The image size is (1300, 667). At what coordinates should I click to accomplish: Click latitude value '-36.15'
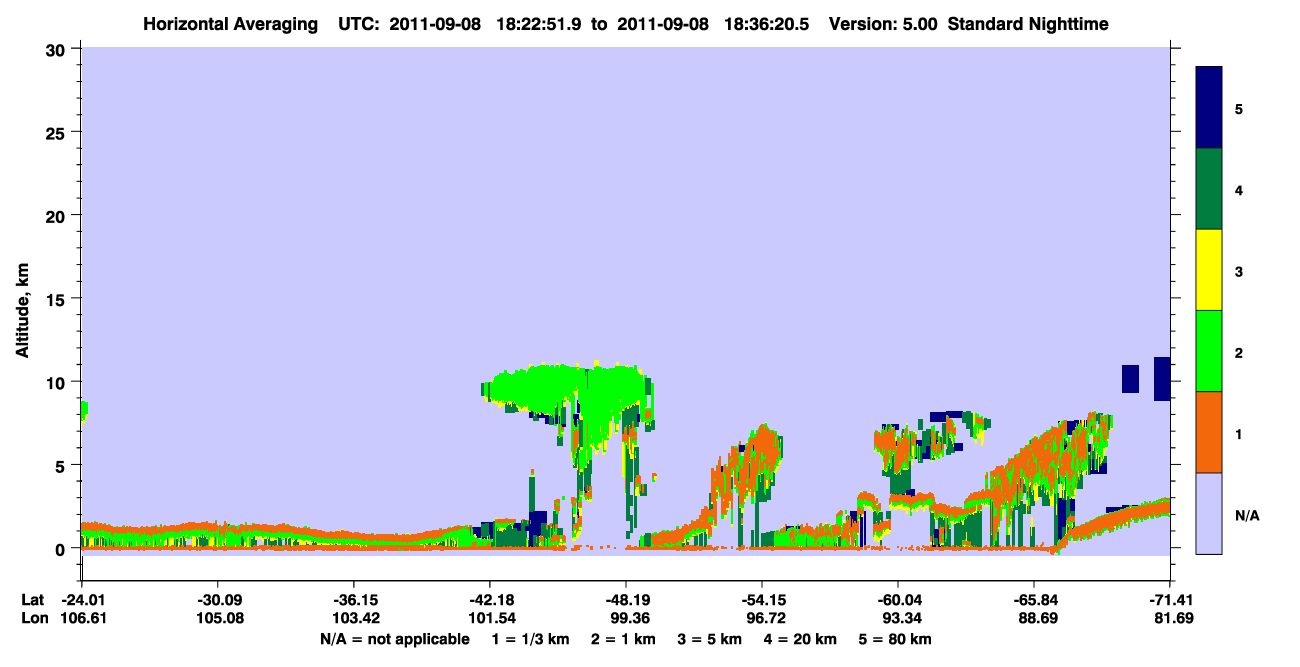[x=353, y=600]
